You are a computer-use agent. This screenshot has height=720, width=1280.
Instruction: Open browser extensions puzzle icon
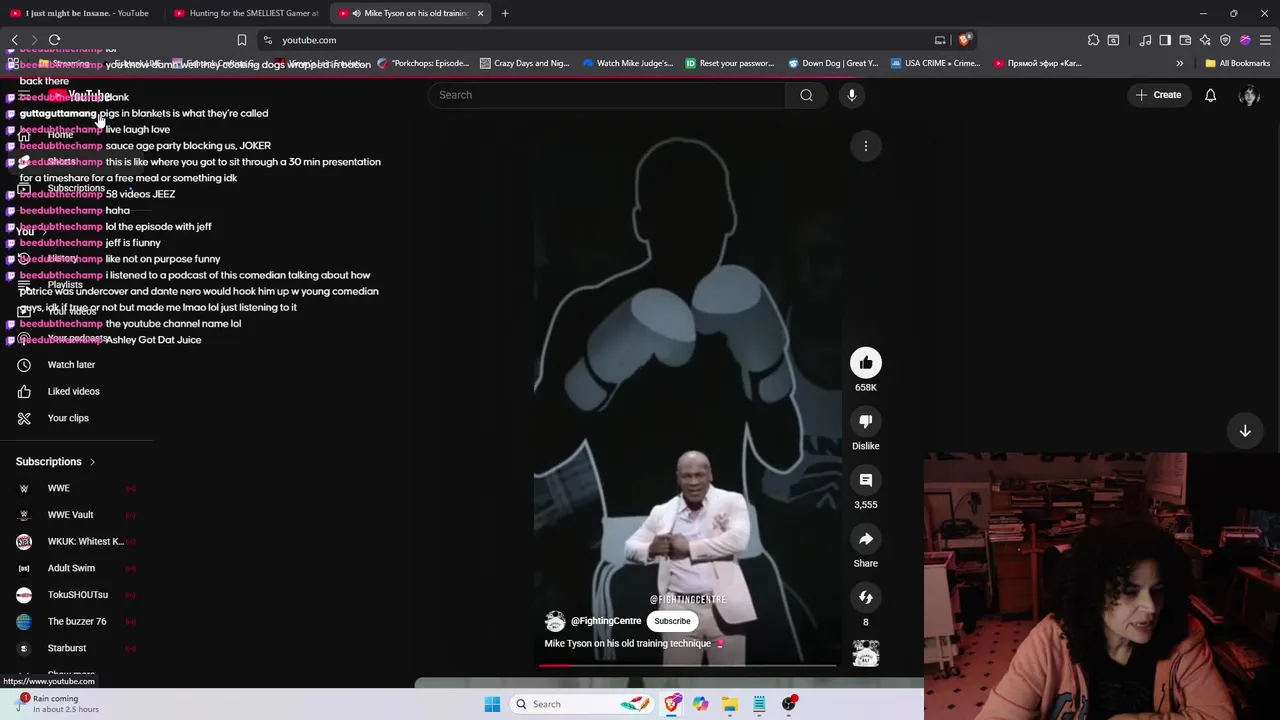[1093, 40]
